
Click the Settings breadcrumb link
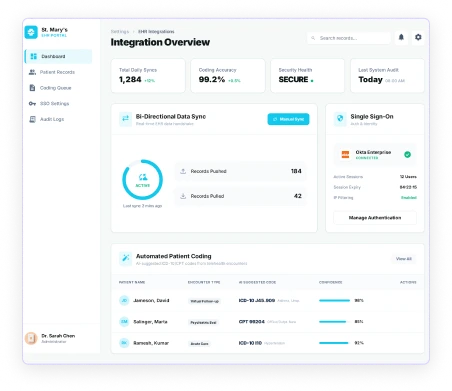point(120,31)
